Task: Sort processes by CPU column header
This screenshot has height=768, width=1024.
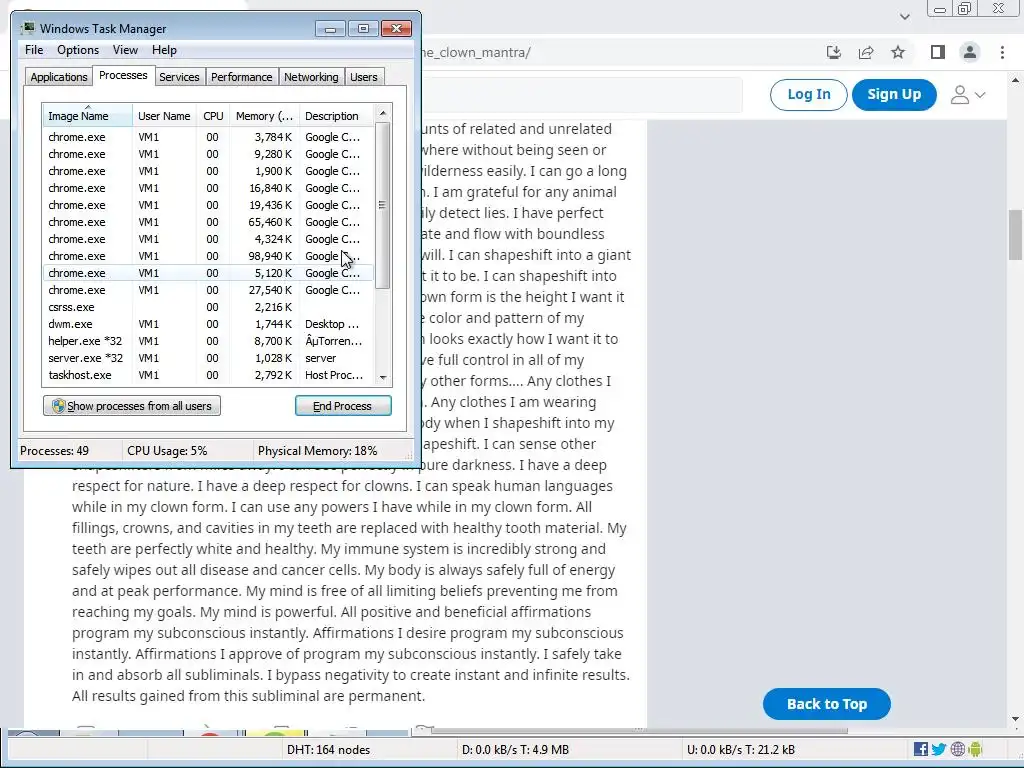Action: [x=213, y=116]
